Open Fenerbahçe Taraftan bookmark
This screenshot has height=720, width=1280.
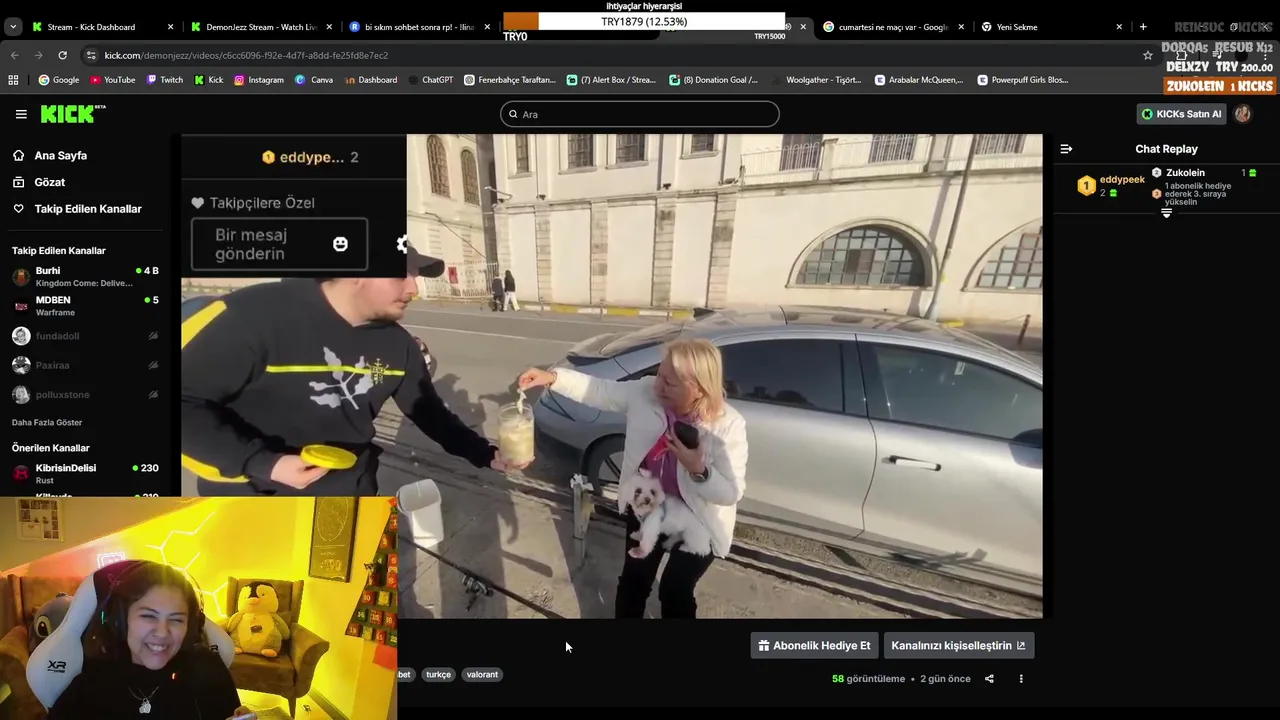510,80
